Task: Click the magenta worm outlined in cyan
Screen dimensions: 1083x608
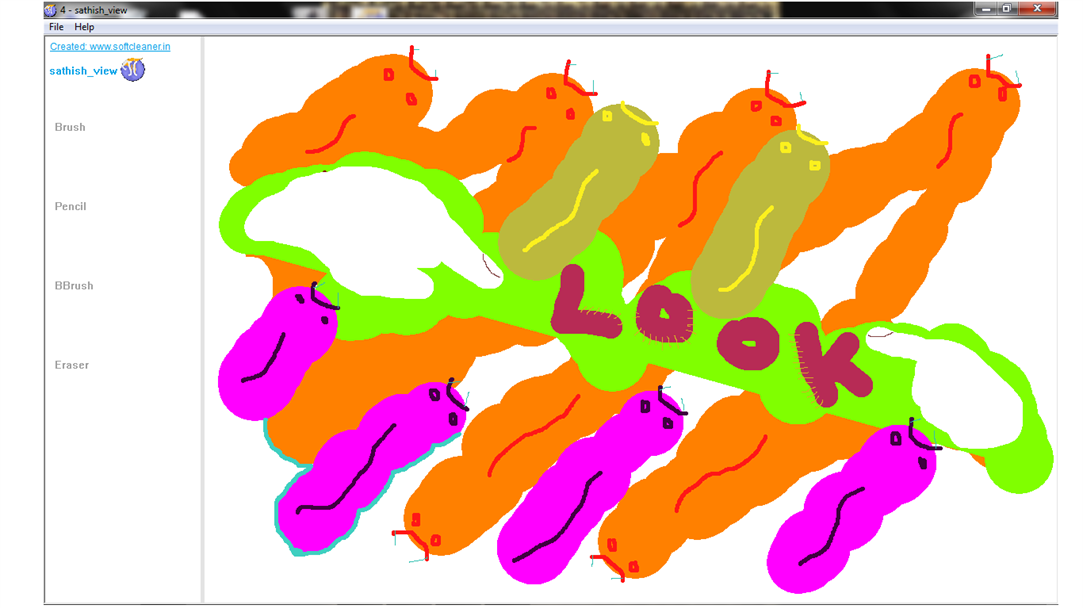Action: pyautogui.click(x=370, y=466)
